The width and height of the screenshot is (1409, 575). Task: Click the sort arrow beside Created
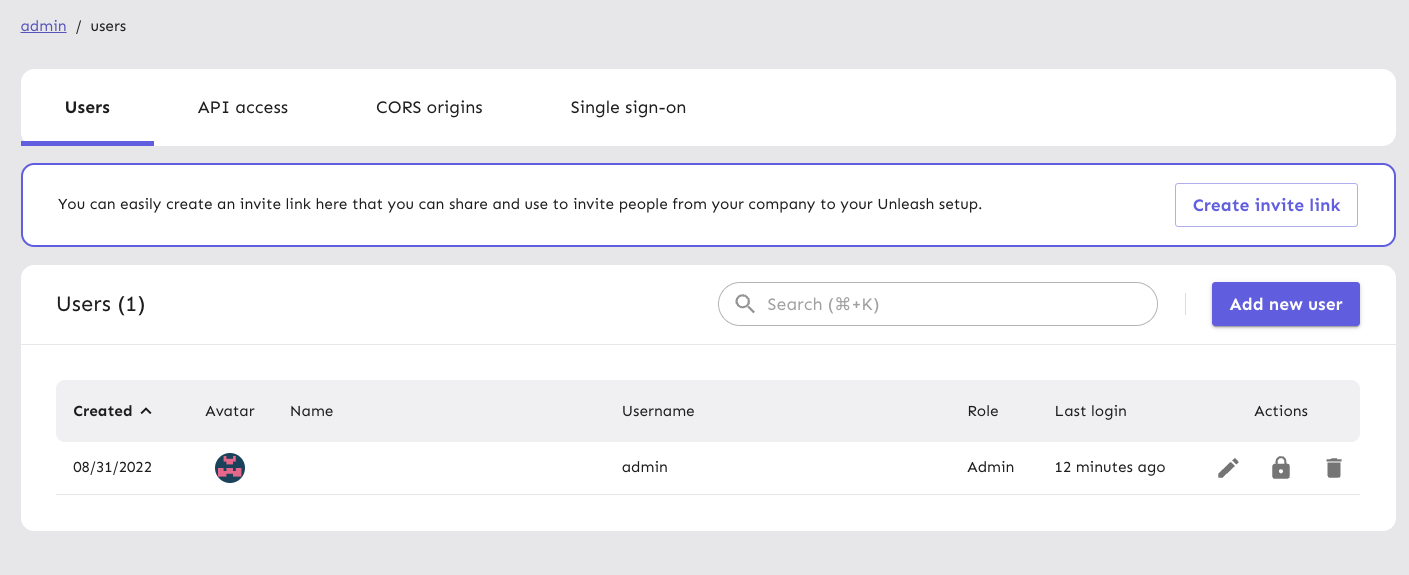[147, 411]
